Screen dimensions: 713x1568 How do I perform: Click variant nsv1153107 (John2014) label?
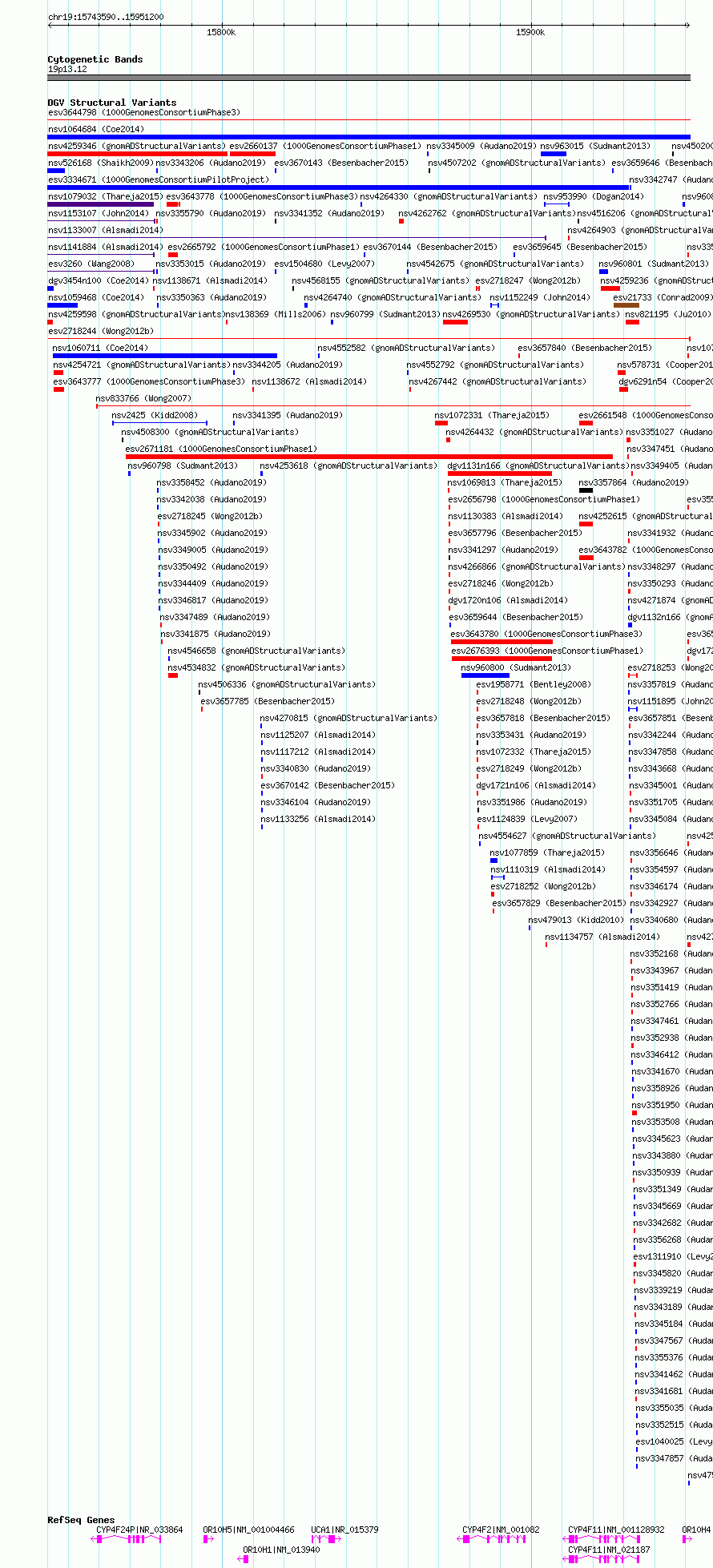click(99, 213)
